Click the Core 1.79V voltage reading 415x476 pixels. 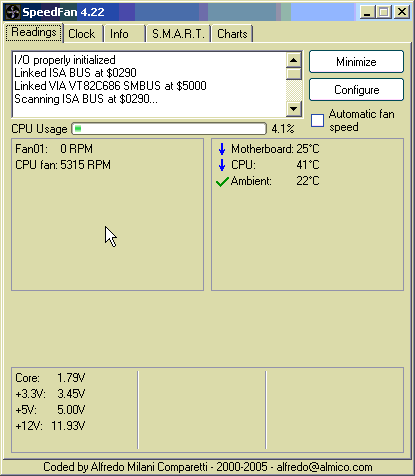pyautogui.click(x=50, y=378)
